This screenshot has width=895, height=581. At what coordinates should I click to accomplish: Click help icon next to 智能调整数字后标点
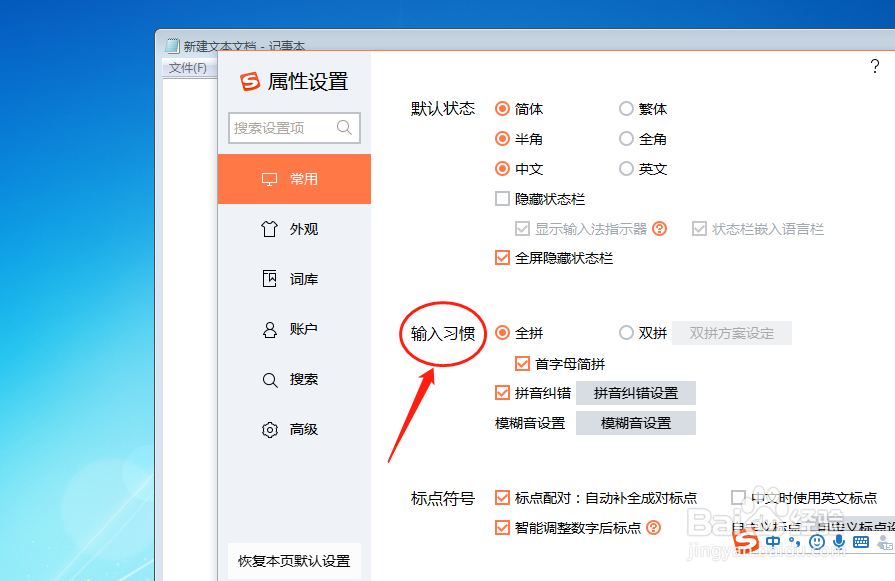coord(654,527)
